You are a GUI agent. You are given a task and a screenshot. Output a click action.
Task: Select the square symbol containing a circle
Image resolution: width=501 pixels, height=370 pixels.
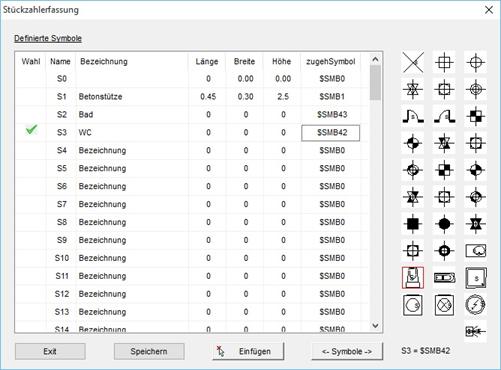413,305
